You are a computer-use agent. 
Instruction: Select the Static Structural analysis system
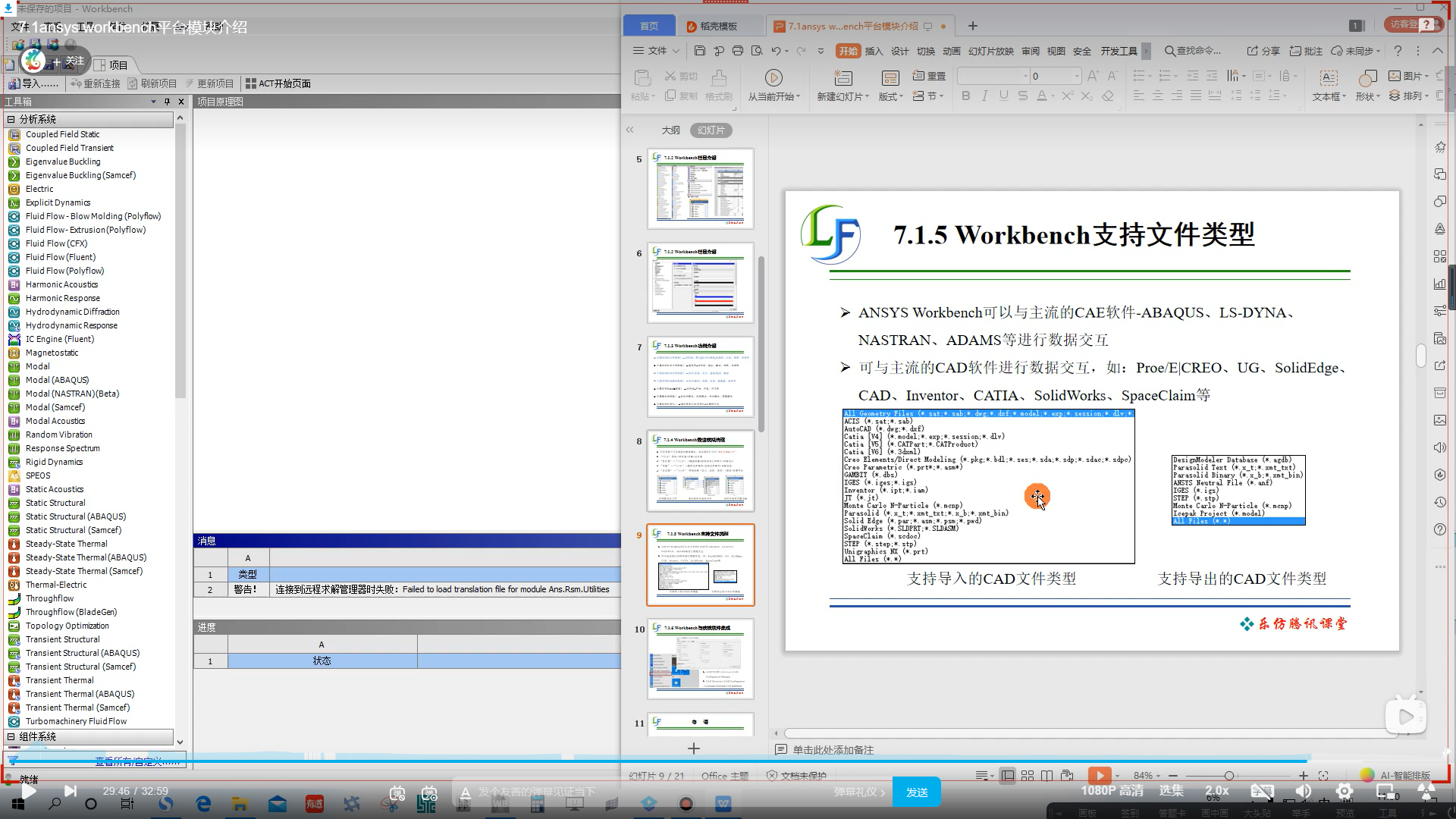pos(55,503)
